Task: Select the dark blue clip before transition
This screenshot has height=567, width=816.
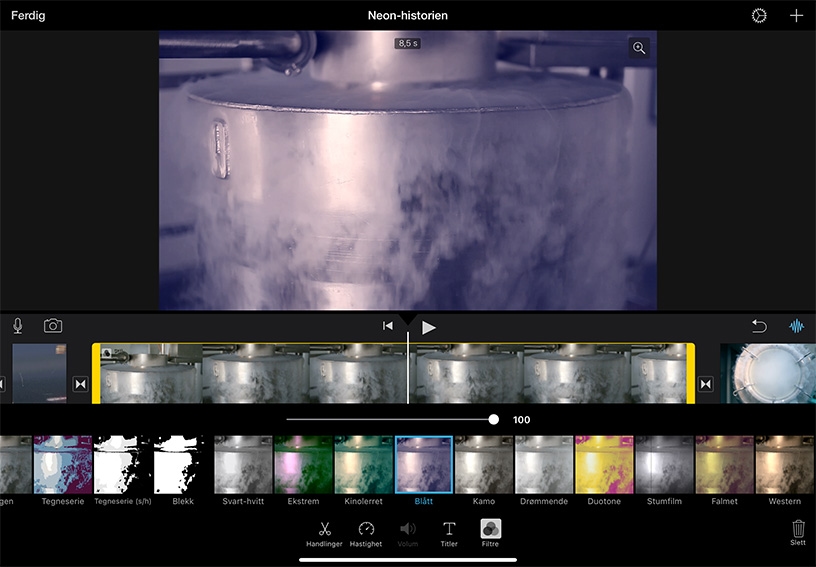Action: tap(40, 373)
